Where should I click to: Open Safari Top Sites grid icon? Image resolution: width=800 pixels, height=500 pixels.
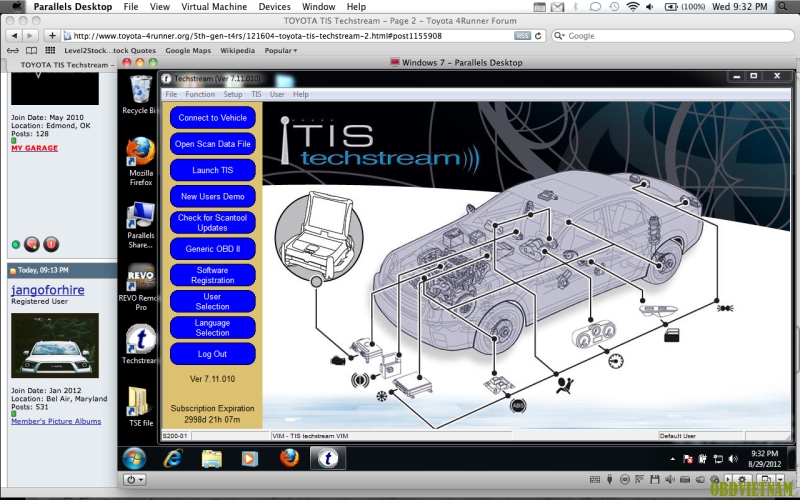(50, 50)
